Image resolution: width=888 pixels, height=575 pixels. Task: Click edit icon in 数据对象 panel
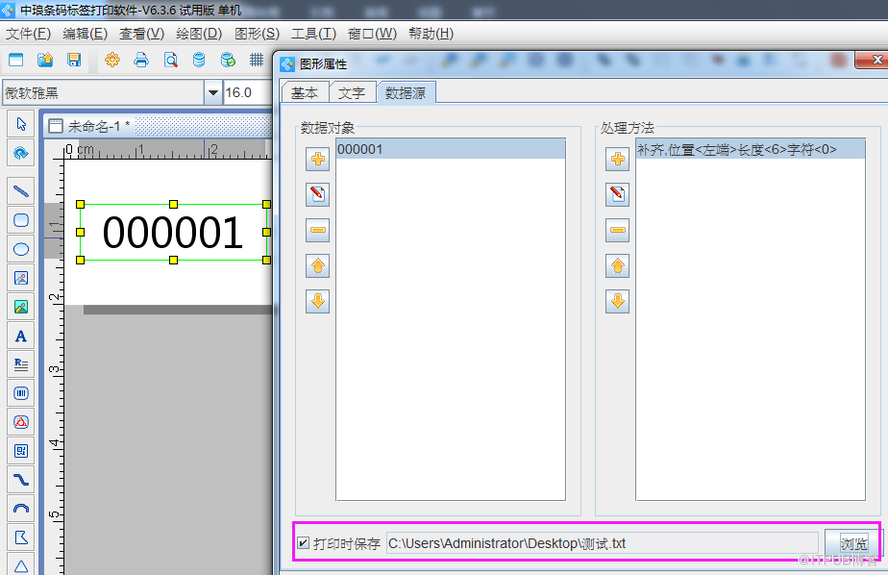(x=318, y=194)
